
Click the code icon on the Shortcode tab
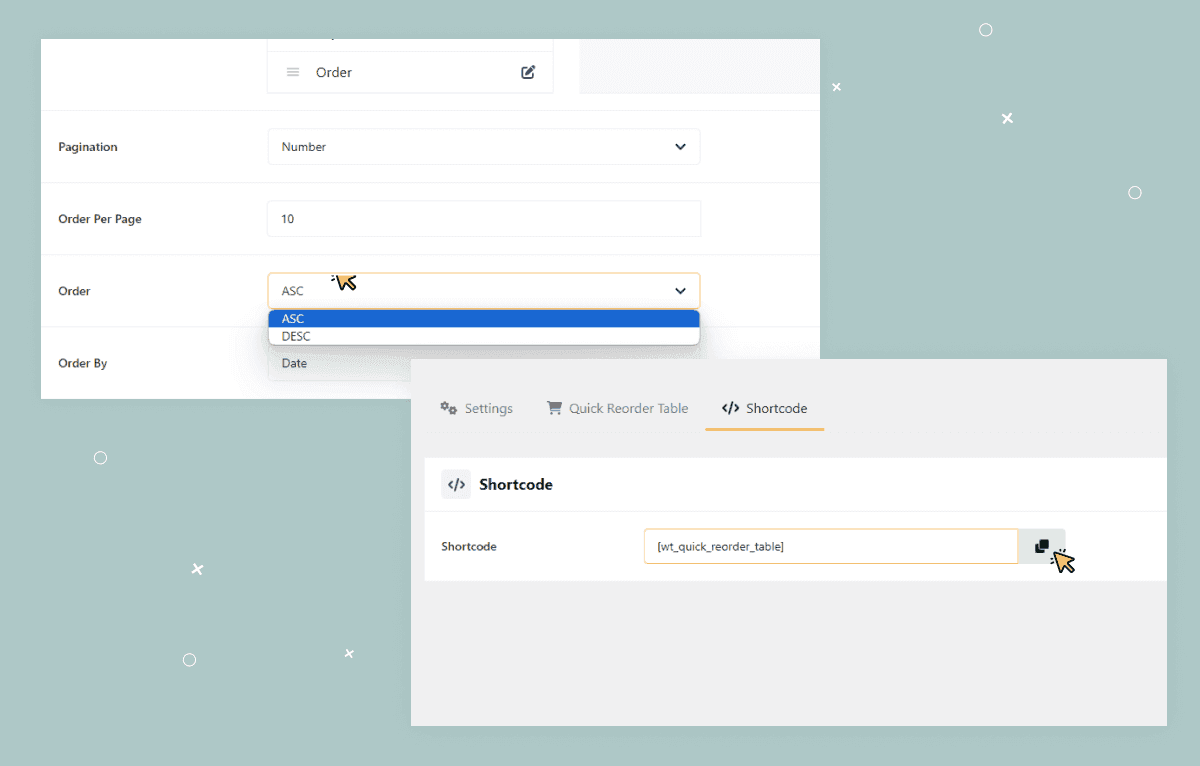point(730,408)
